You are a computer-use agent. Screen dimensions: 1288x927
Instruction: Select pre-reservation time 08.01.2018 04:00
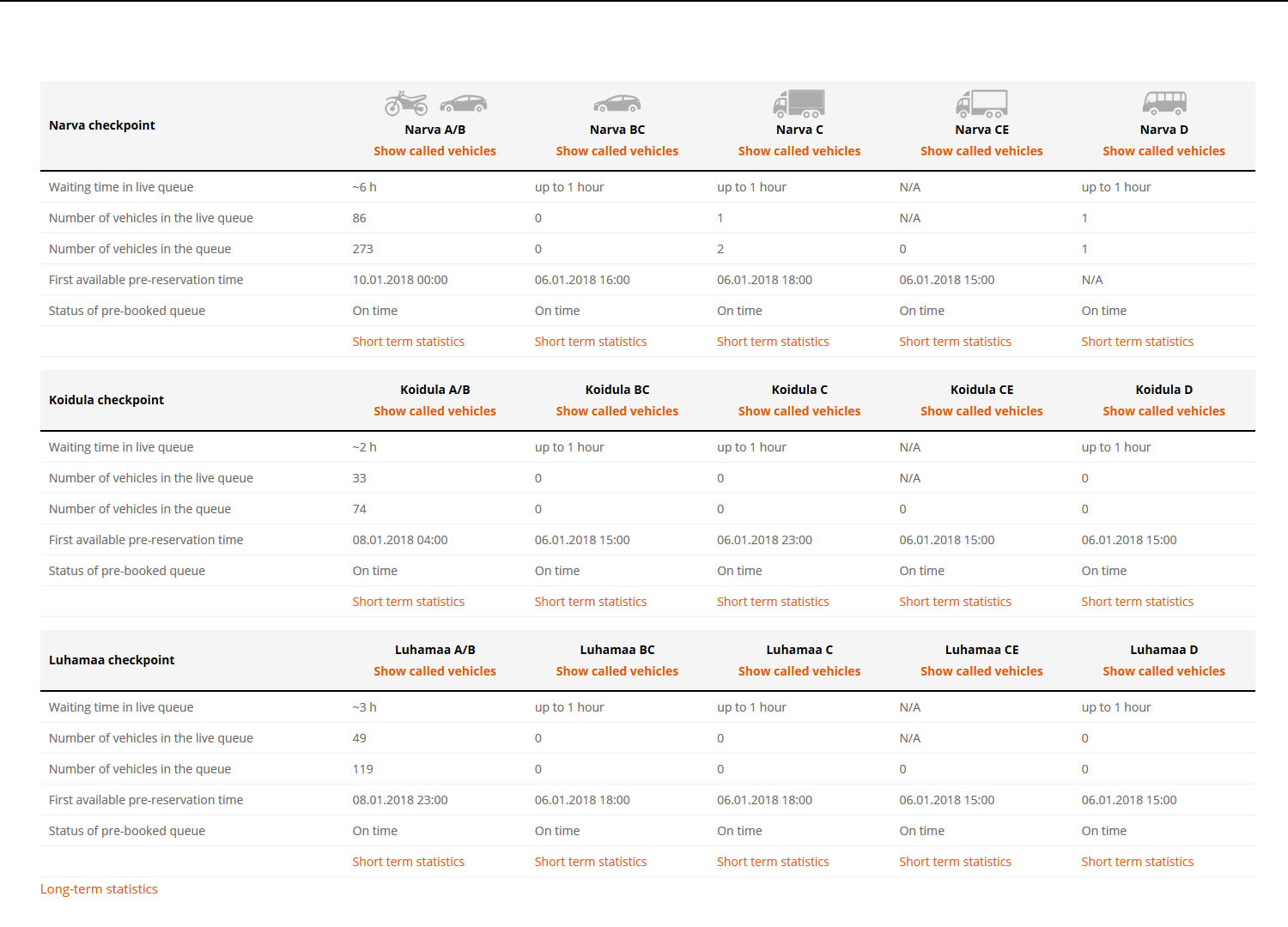tap(400, 540)
